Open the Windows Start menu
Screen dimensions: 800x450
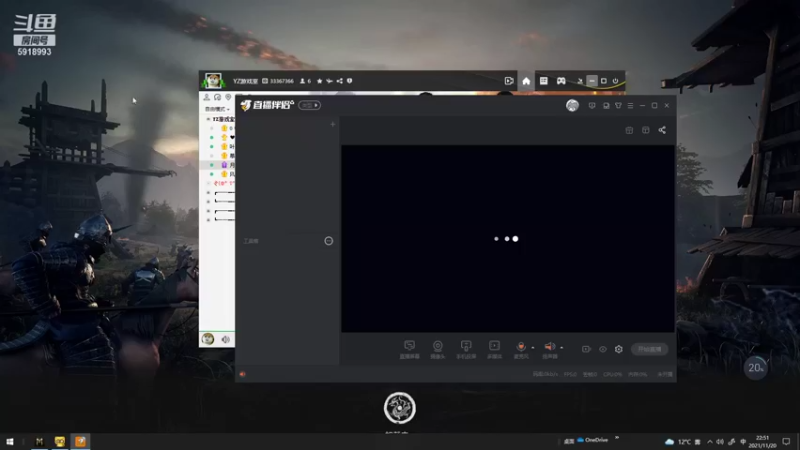[x=10, y=441]
